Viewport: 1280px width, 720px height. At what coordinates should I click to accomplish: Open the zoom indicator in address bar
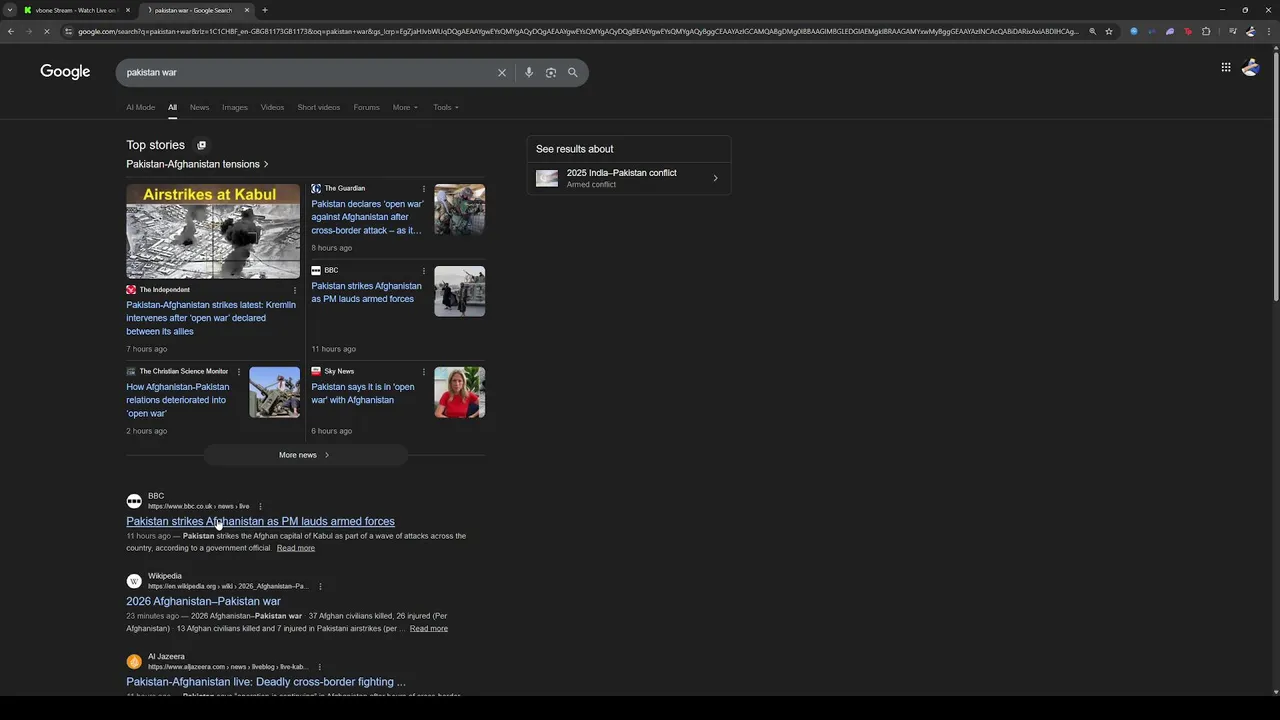pyautogui.click(x=1092, y=31)
